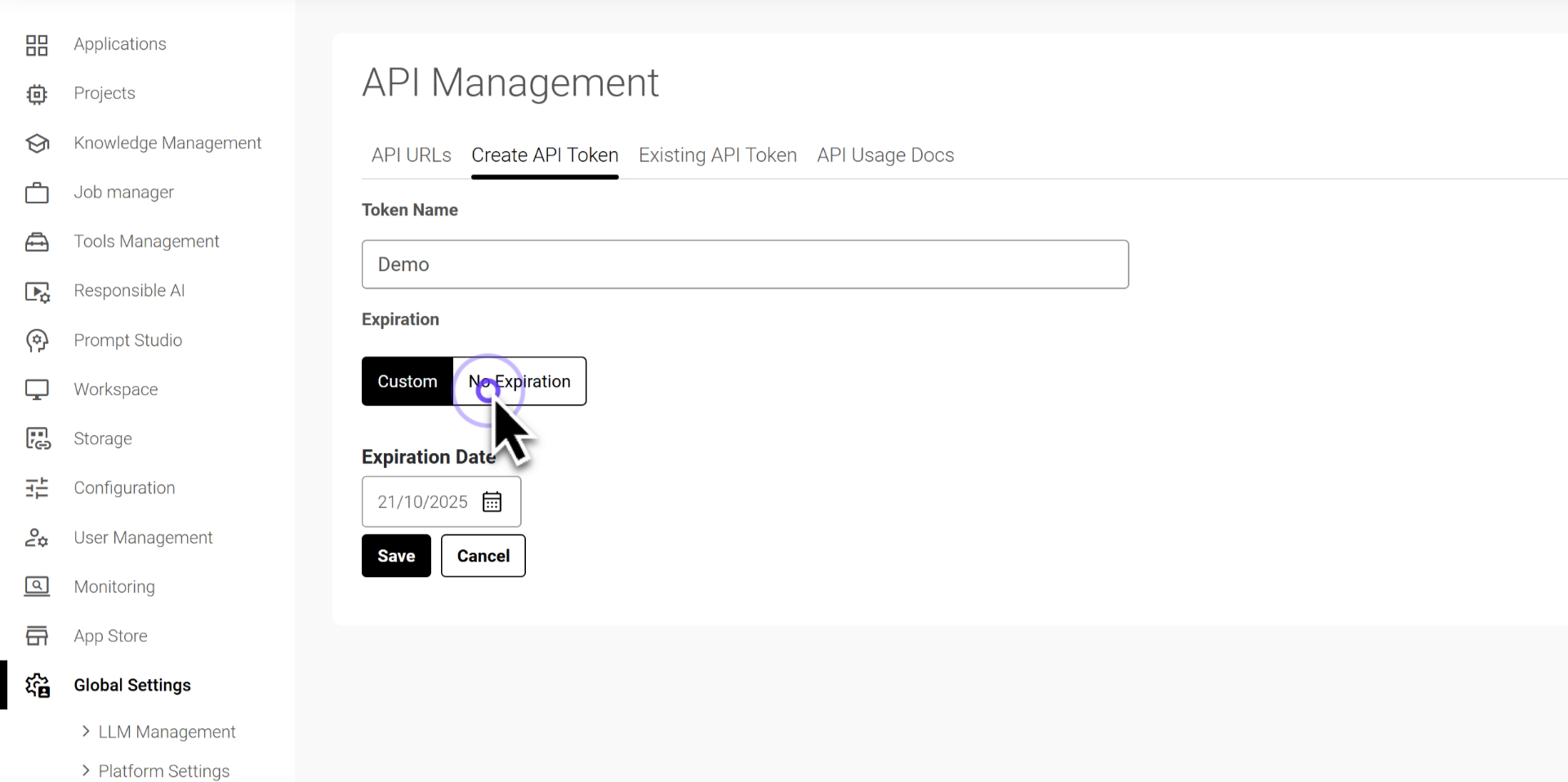Open the API Usage Docs tab
This screenshot has width=1568, height=782.
tap(885, 154)
